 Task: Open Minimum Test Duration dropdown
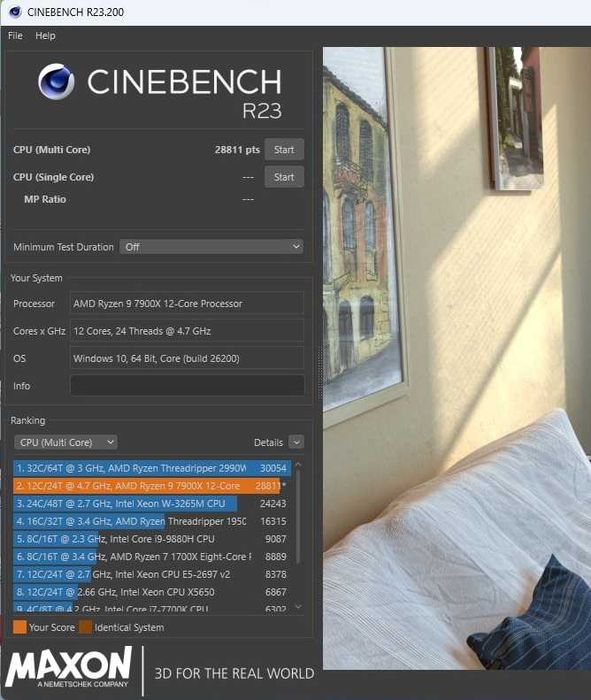click(211, 247)
